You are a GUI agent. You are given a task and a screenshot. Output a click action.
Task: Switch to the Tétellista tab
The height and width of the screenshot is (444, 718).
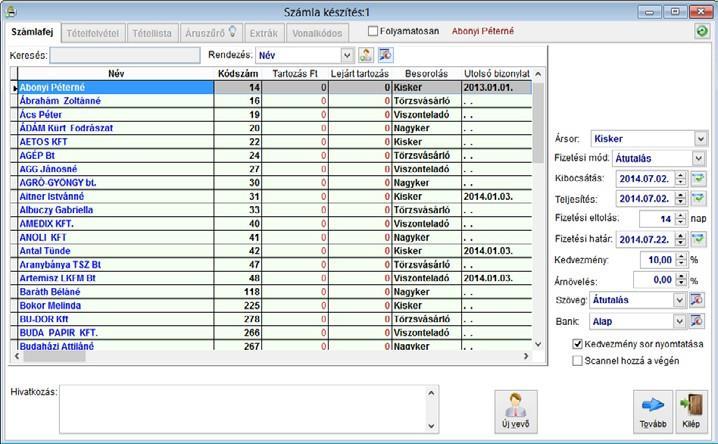click(152, 33)
